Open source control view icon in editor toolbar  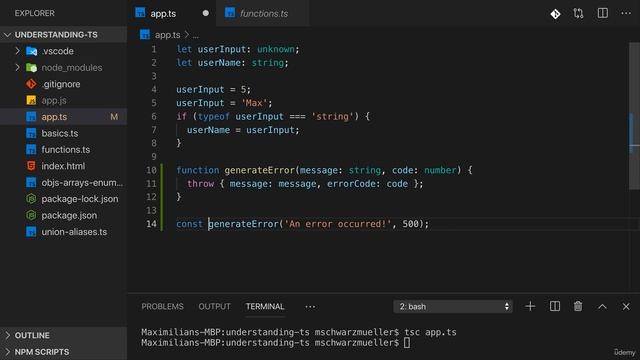point(555,14)
